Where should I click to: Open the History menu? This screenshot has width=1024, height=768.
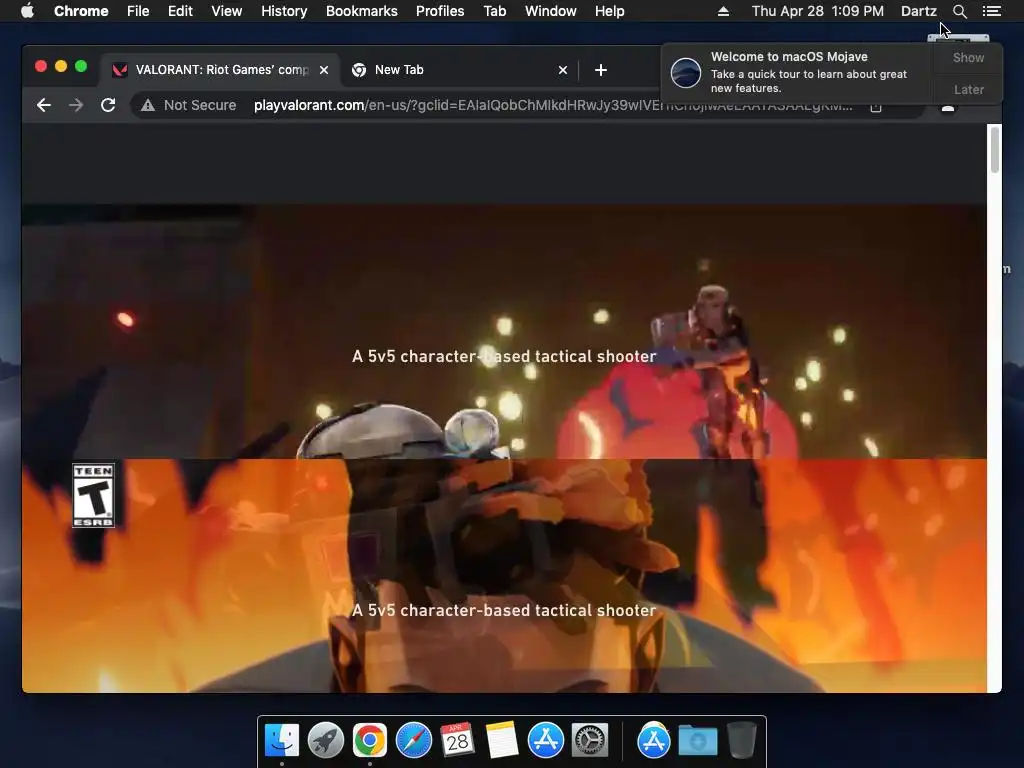[284, 11]
